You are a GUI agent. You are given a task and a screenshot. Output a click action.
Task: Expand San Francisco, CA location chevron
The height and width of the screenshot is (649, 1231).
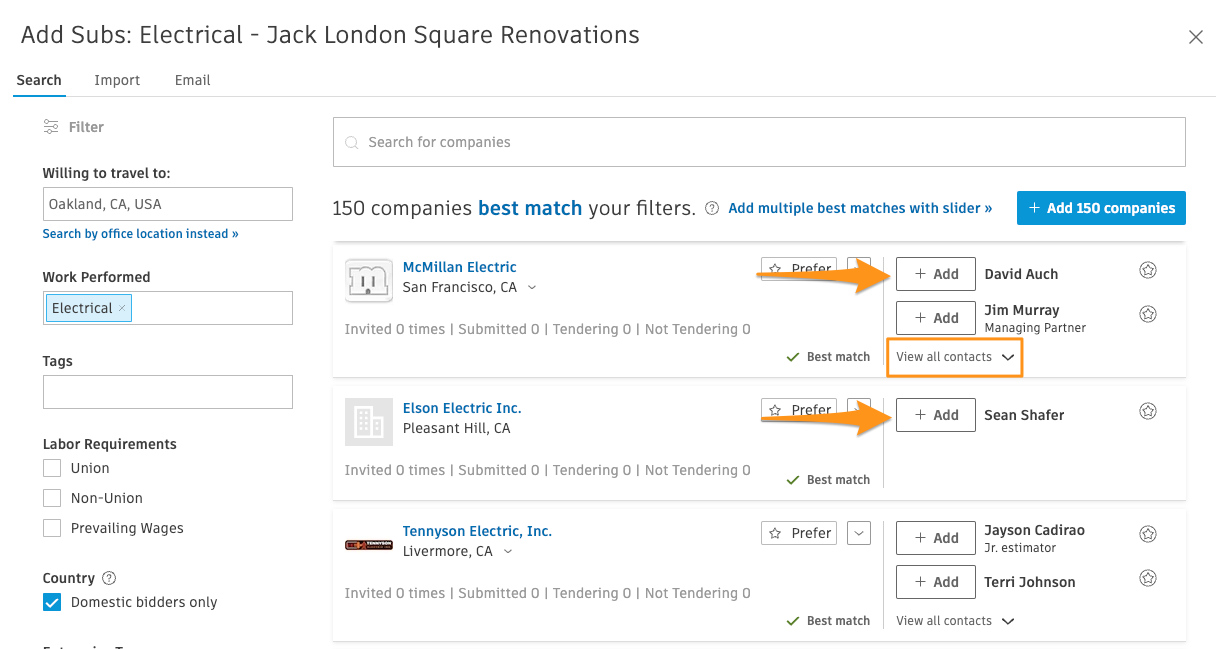[532, 288]
